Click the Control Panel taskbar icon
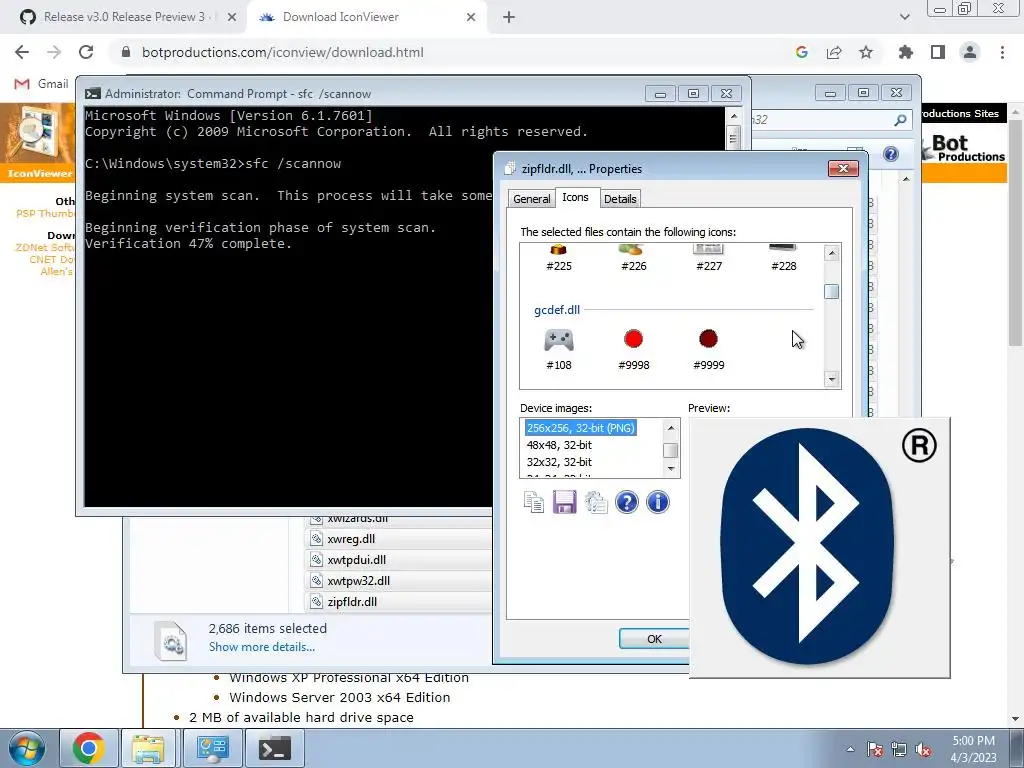This screenshot has height=768, width=1024. tap(212, 748)
